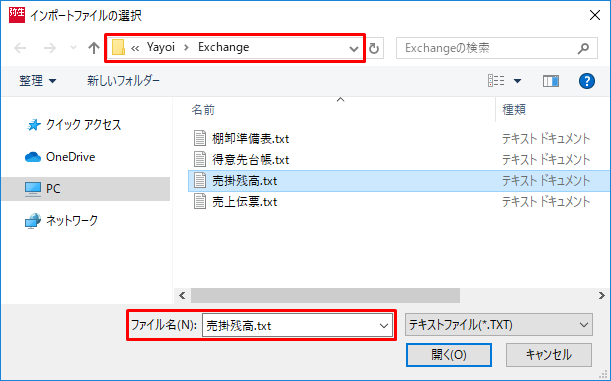
Task: Navigate forward with the right arrow
Action: [49, 48]
